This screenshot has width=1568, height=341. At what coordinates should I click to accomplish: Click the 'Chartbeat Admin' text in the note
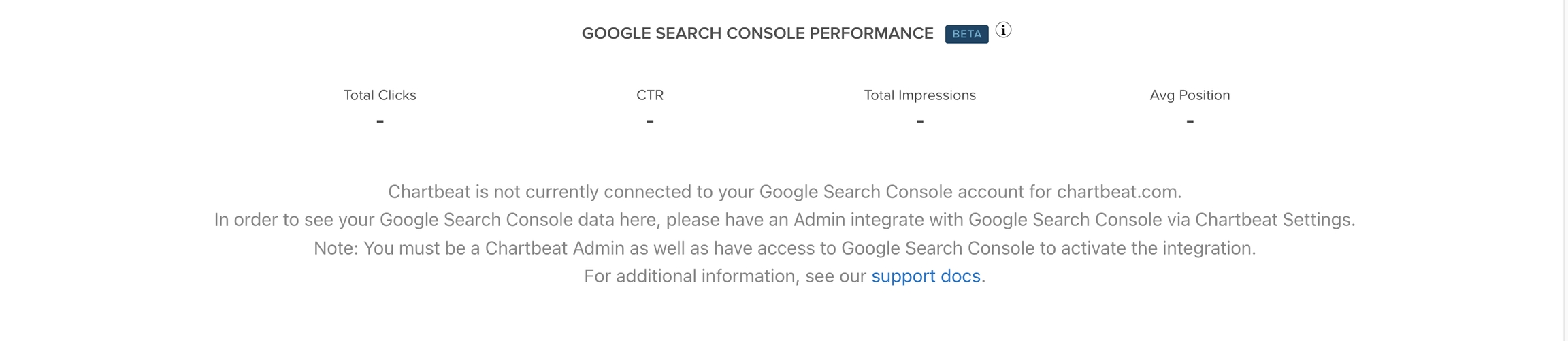pos(555,248)
